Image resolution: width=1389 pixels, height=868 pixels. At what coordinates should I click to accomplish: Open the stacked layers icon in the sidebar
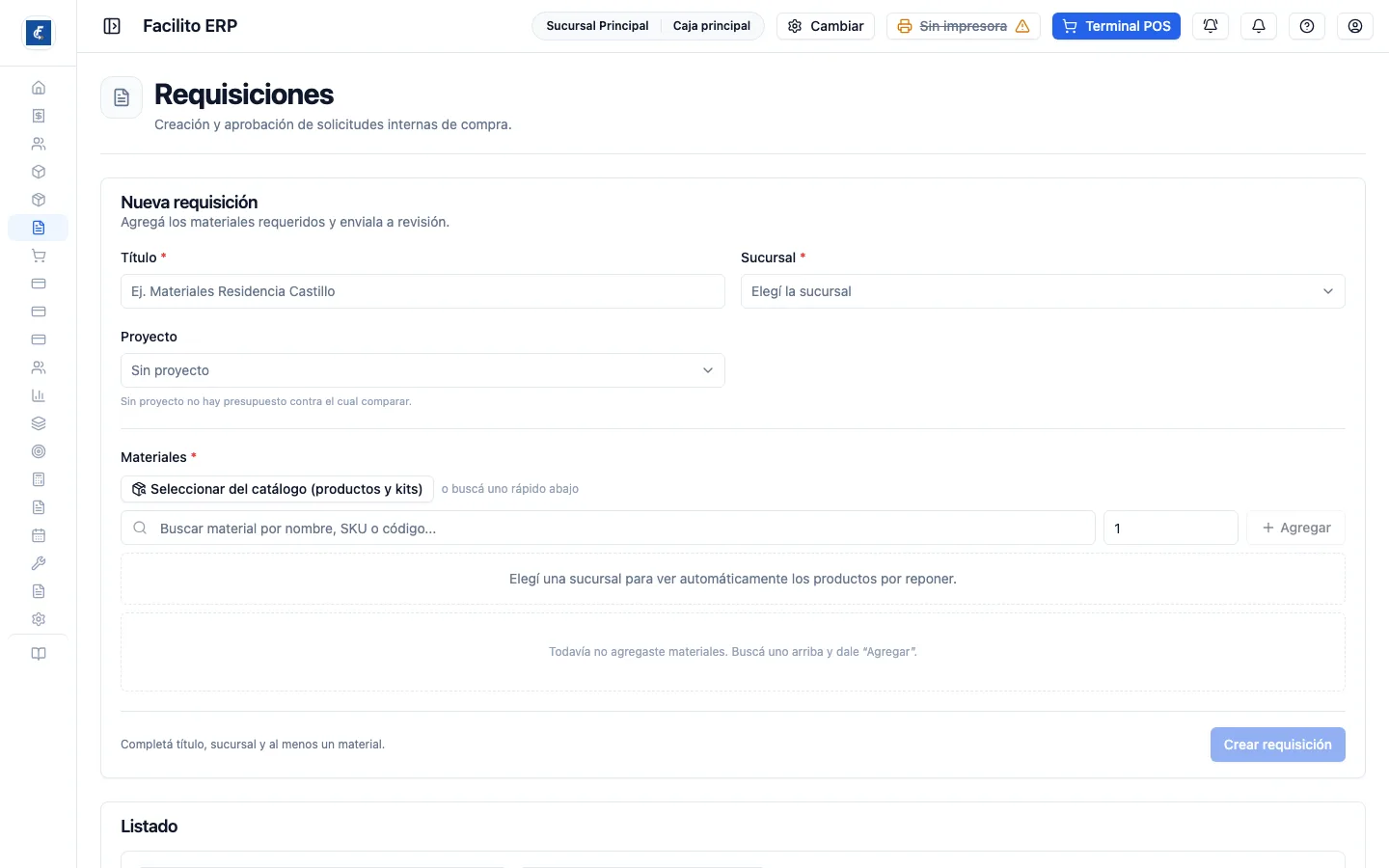[39, 423]
